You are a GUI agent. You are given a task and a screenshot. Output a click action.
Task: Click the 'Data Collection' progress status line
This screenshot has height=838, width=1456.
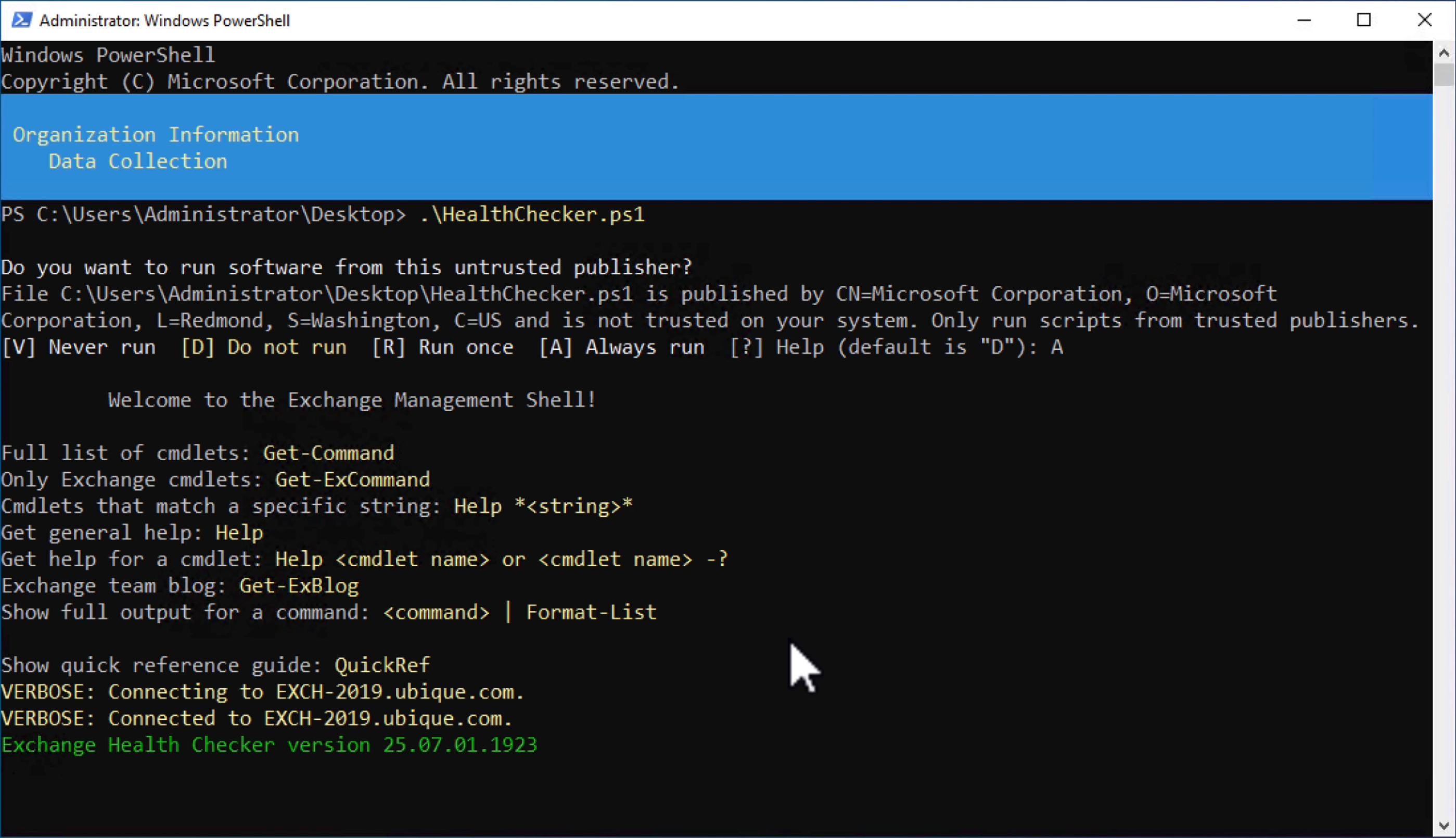pyautogui.click(x=138, y=161)
